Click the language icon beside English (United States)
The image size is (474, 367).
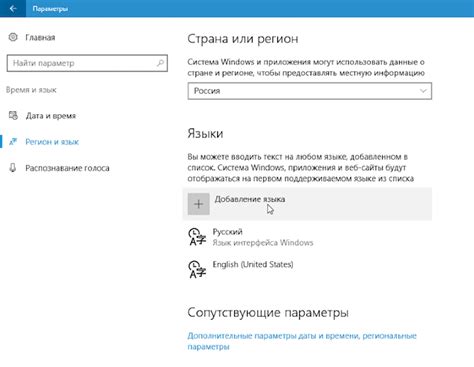(197, 270)
